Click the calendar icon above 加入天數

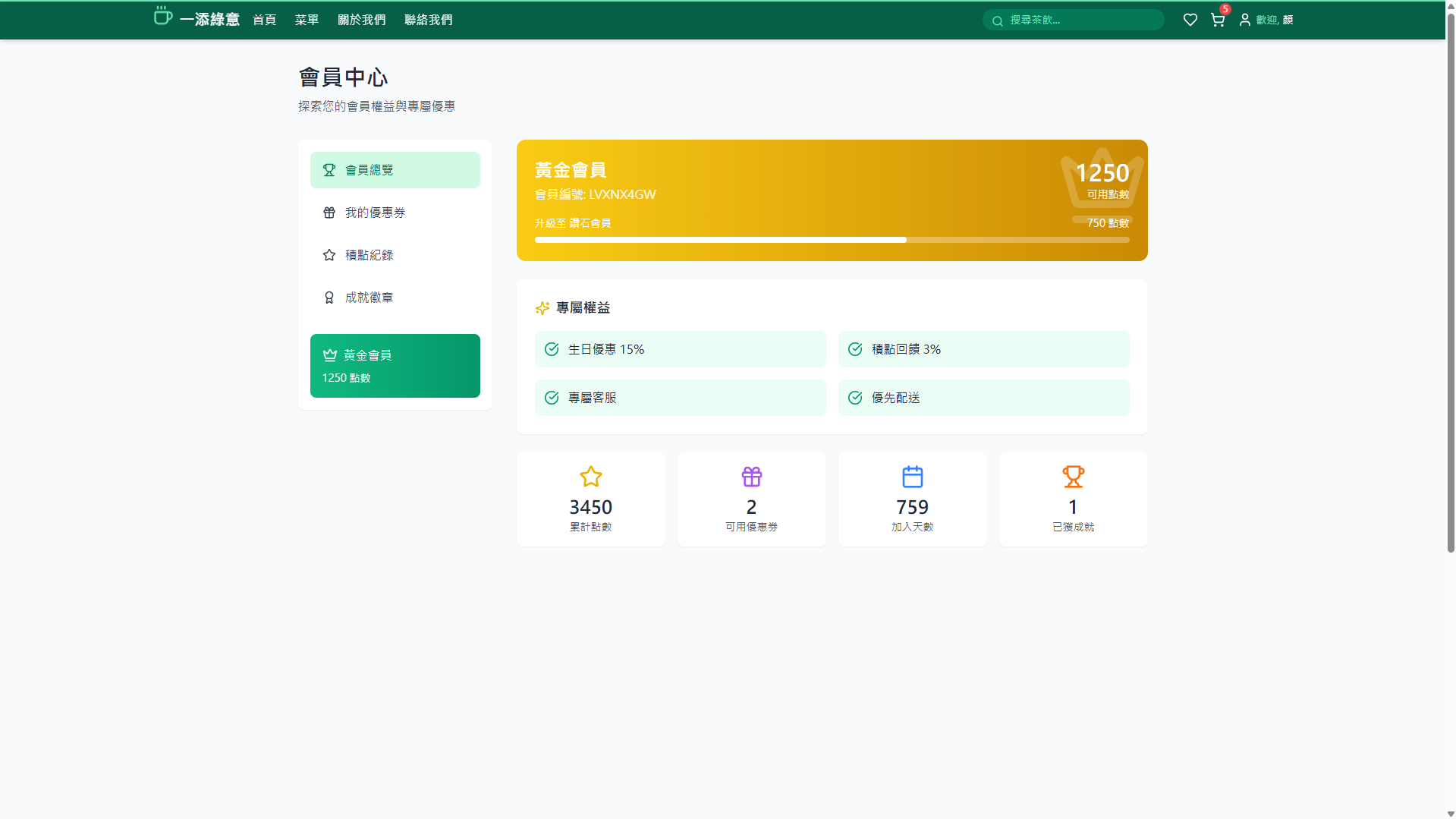click(912, 477)
